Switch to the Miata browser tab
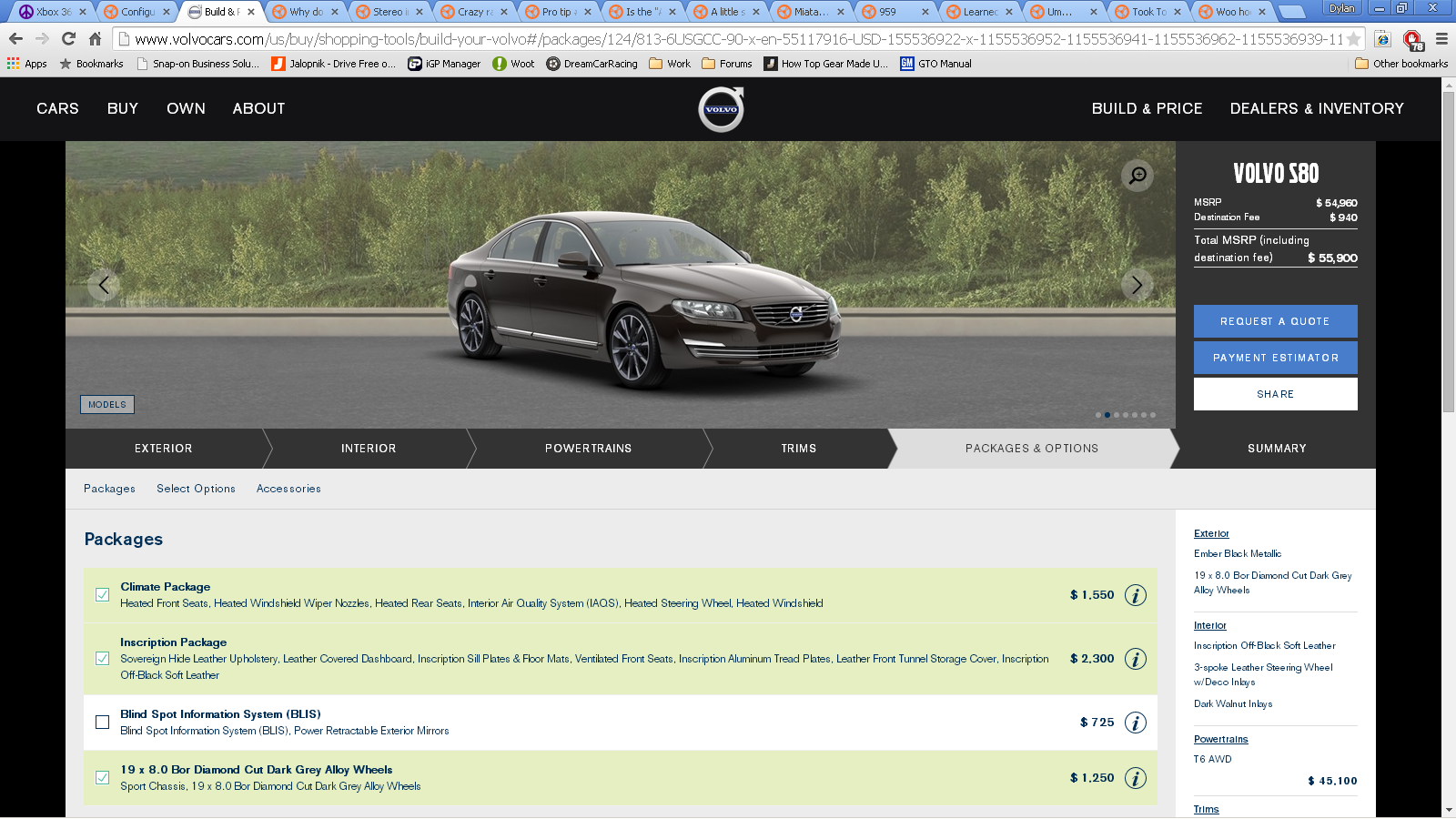 click(x=810, y=12)
